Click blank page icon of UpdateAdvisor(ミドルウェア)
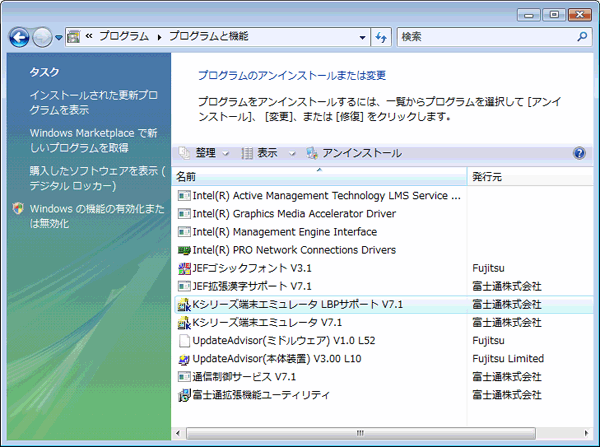The image size is (600, 447). (x=184, y=341)
